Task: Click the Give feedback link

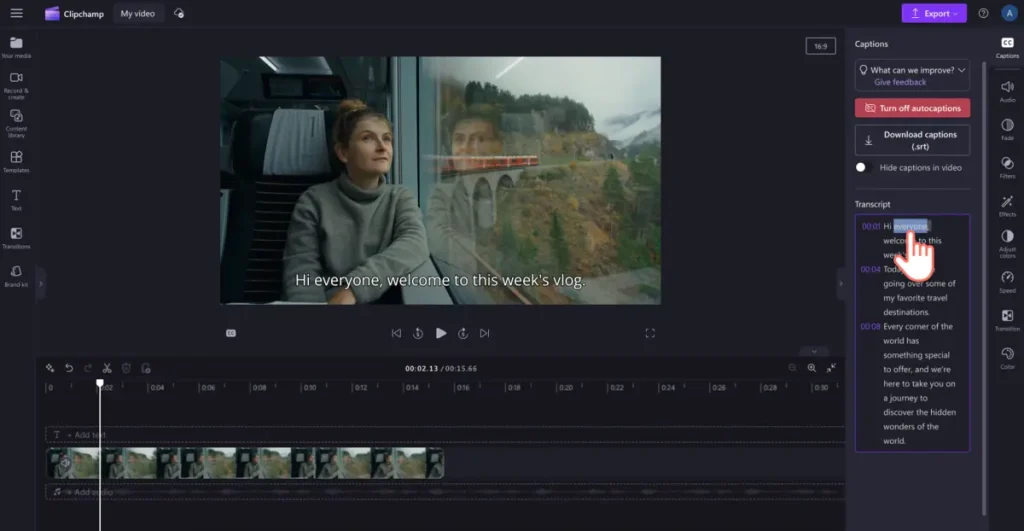Action: [900, 82]
